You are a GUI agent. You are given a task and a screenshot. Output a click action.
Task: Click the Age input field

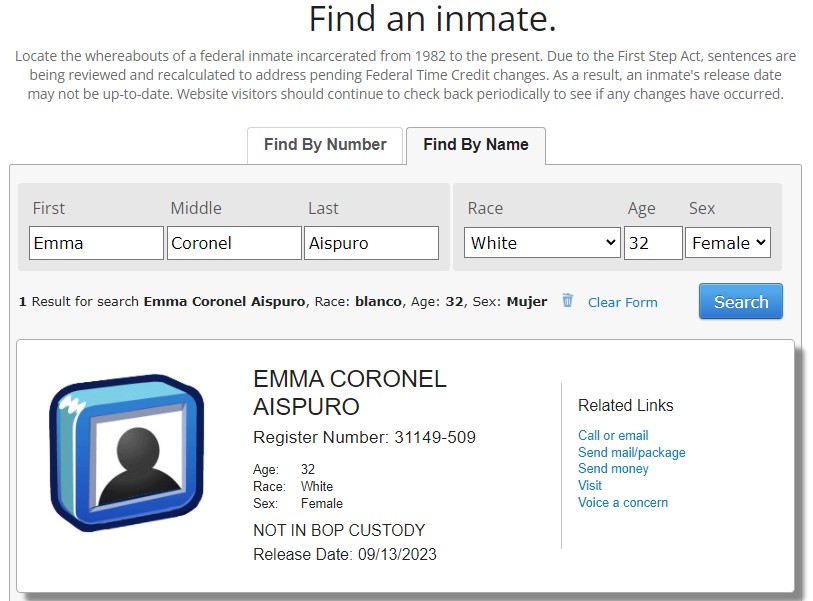tap(653, 243)
